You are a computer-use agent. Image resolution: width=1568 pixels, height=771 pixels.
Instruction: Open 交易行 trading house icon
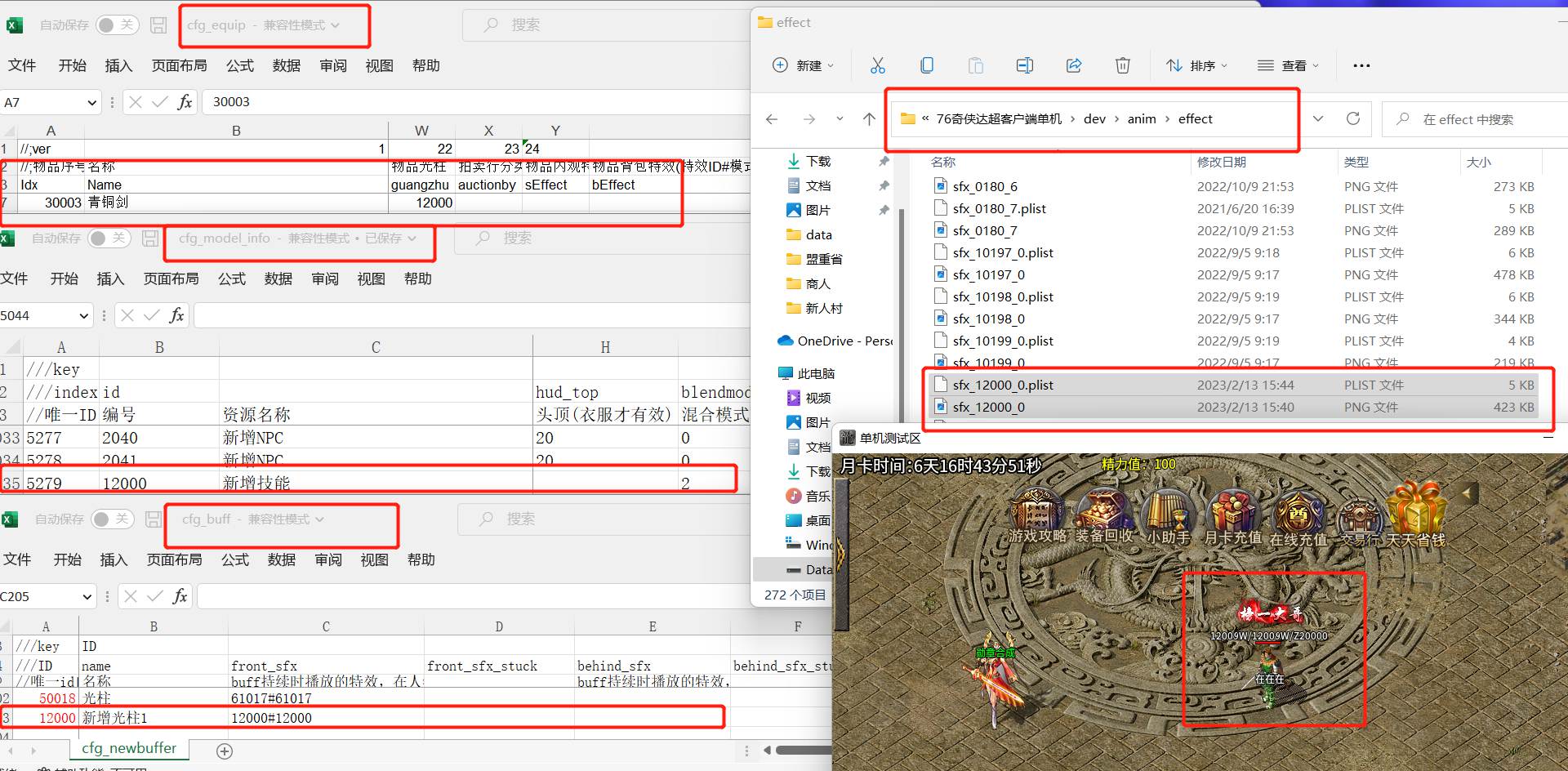coord(1360,521)
